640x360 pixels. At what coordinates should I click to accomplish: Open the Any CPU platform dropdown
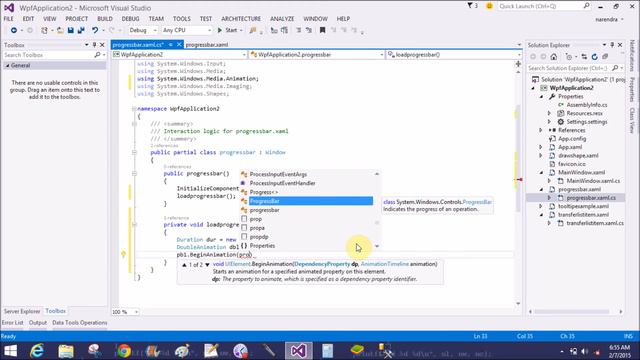pyautogui.click(x=187, y=30)
